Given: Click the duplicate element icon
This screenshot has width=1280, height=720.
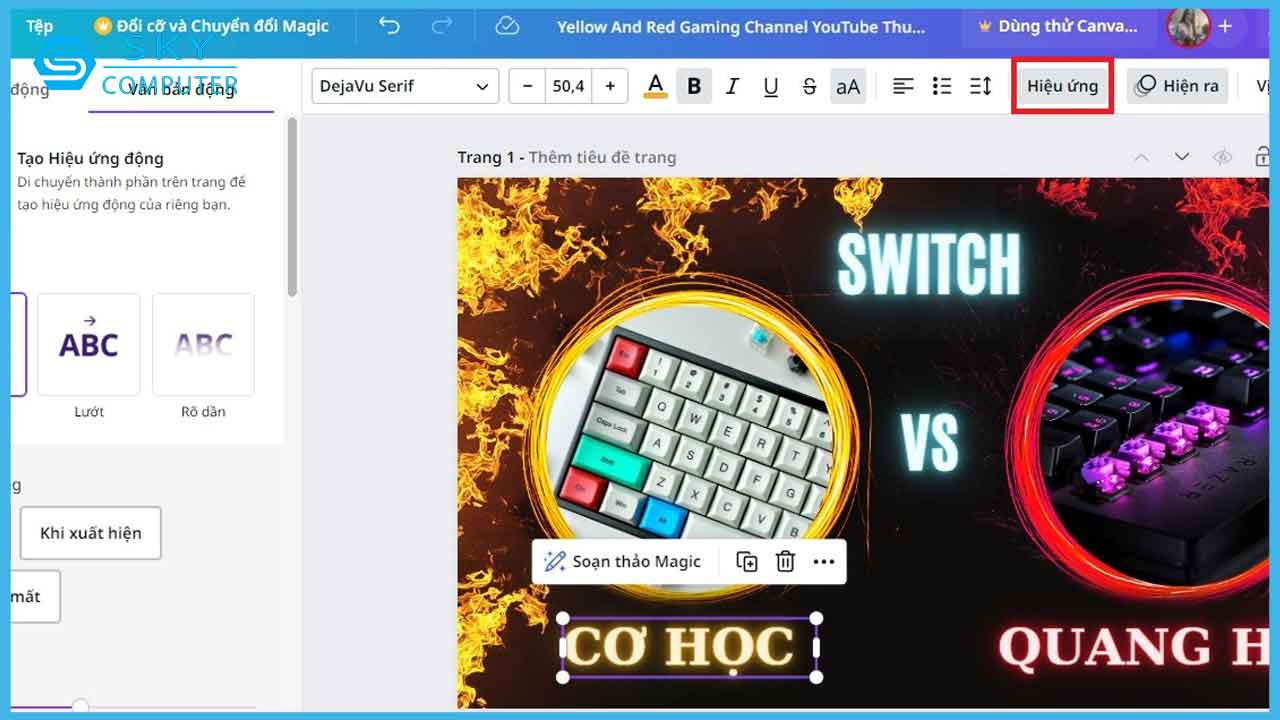Looking at the screenshot, I should [747, 562].
